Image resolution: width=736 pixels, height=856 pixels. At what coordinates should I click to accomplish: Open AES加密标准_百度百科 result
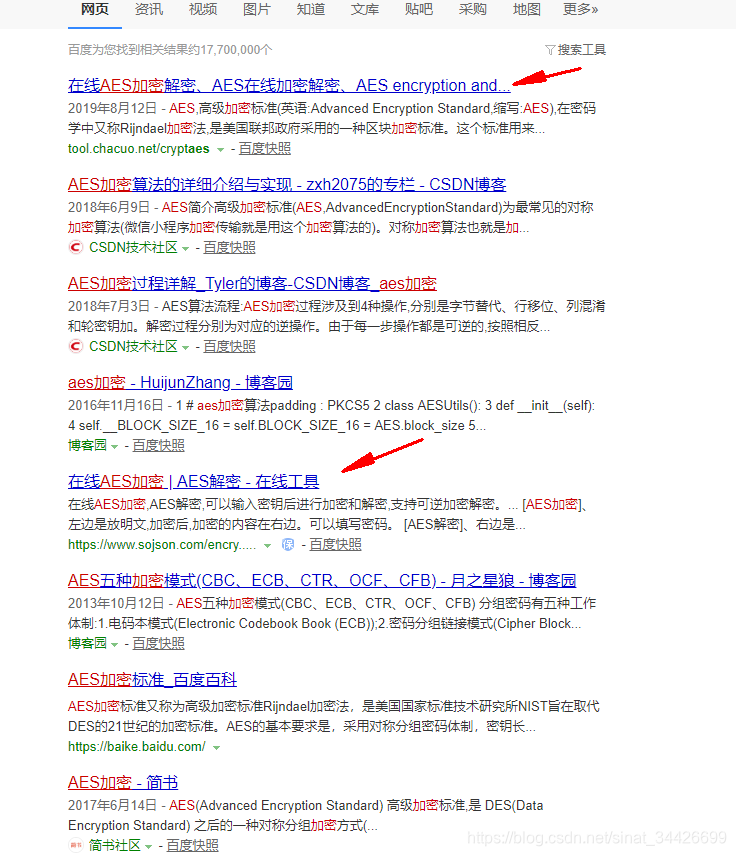152,680
